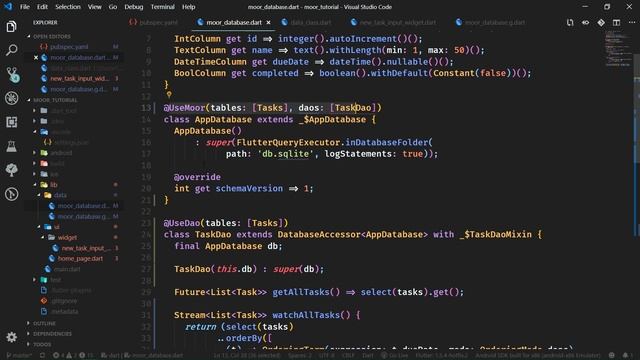Viewport: 640px width, 360px height.
Task: Open the Test flask view
Action: pos(11,146)
